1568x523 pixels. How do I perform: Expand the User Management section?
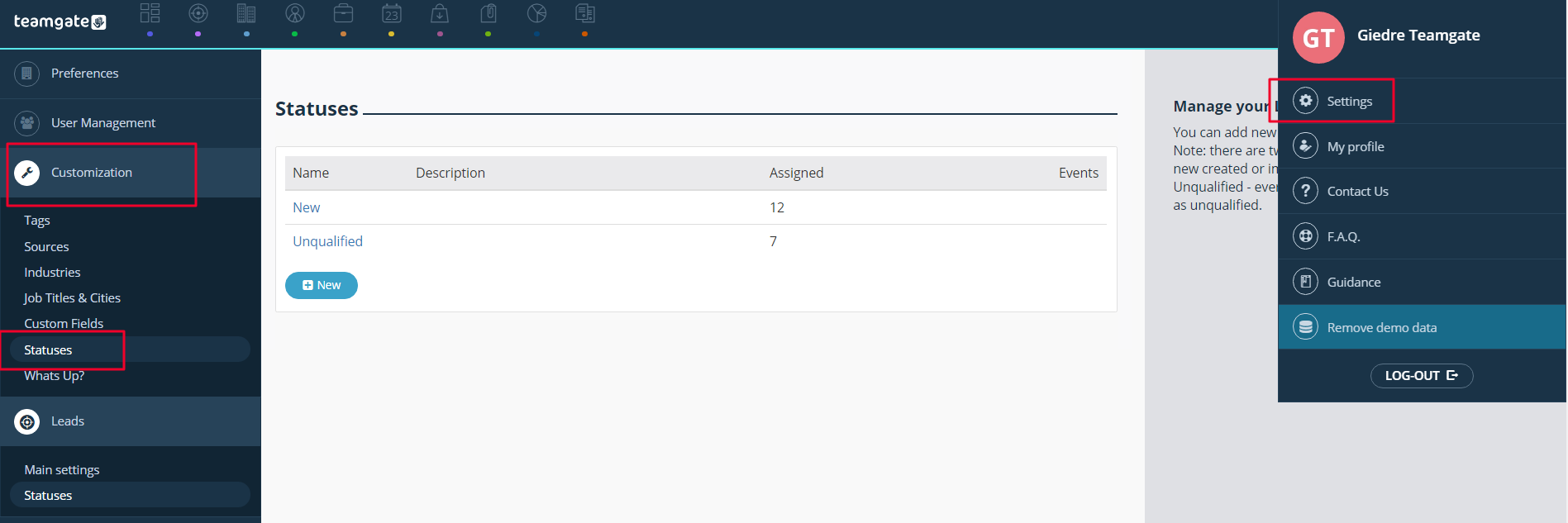pos(131,123)
